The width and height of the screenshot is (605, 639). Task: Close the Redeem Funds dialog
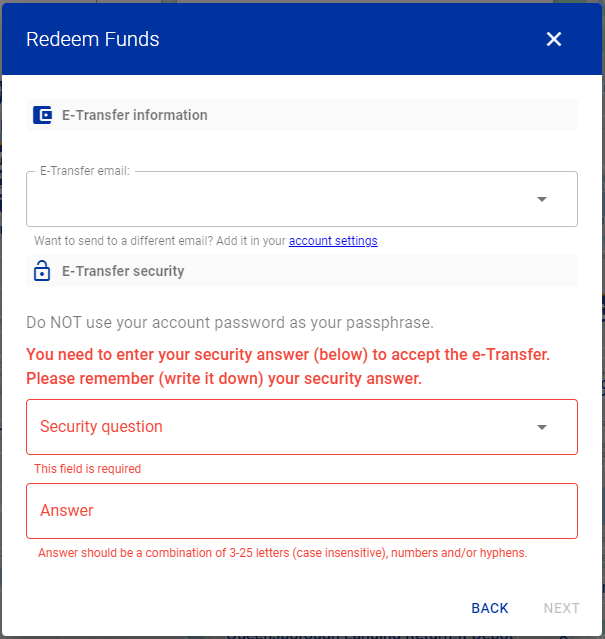(x=554, y=39)
